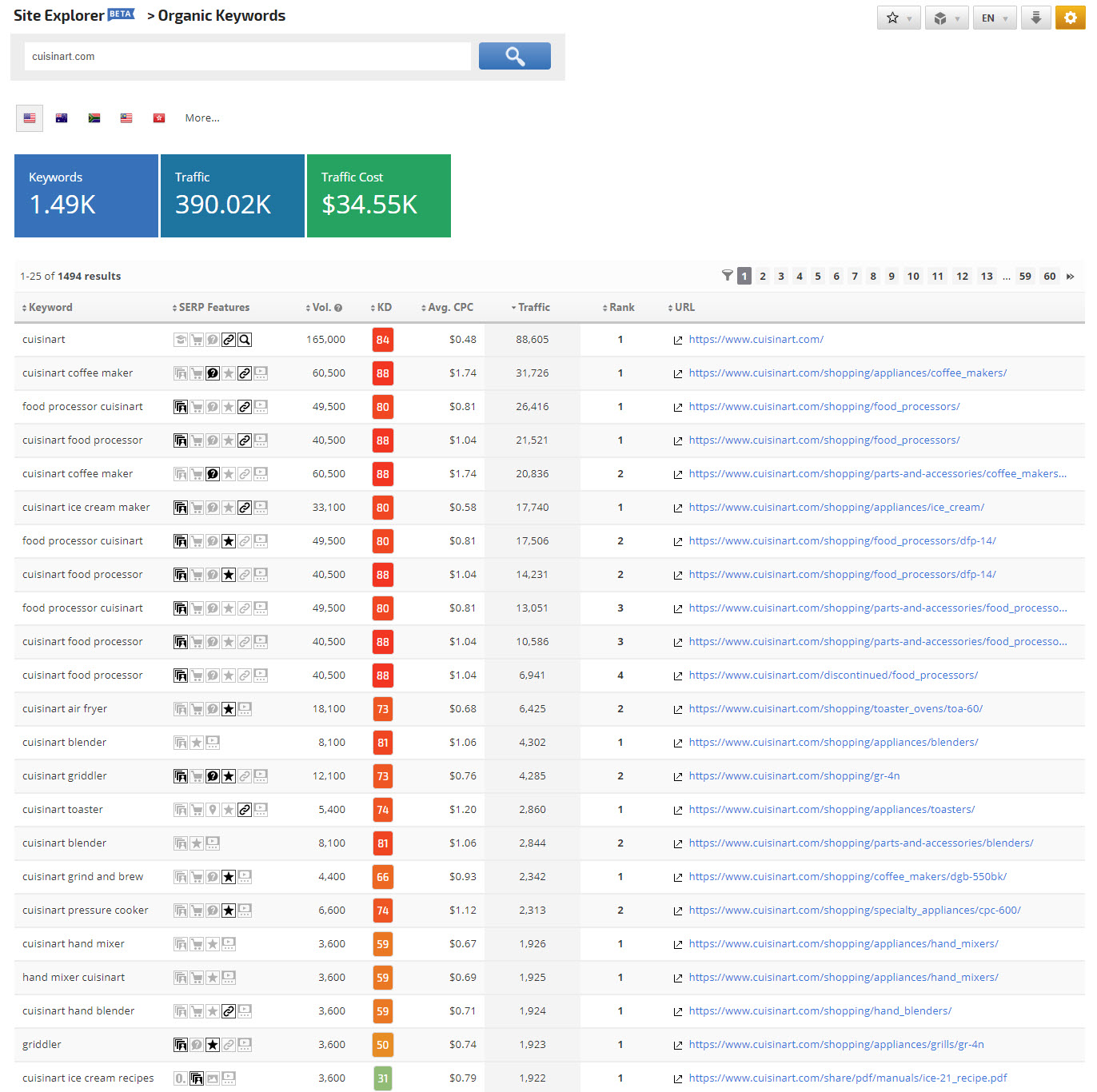This screenshot has width=1097, height=1092.
Task: Open the EN language dropdown
Action: pos(994,18)
